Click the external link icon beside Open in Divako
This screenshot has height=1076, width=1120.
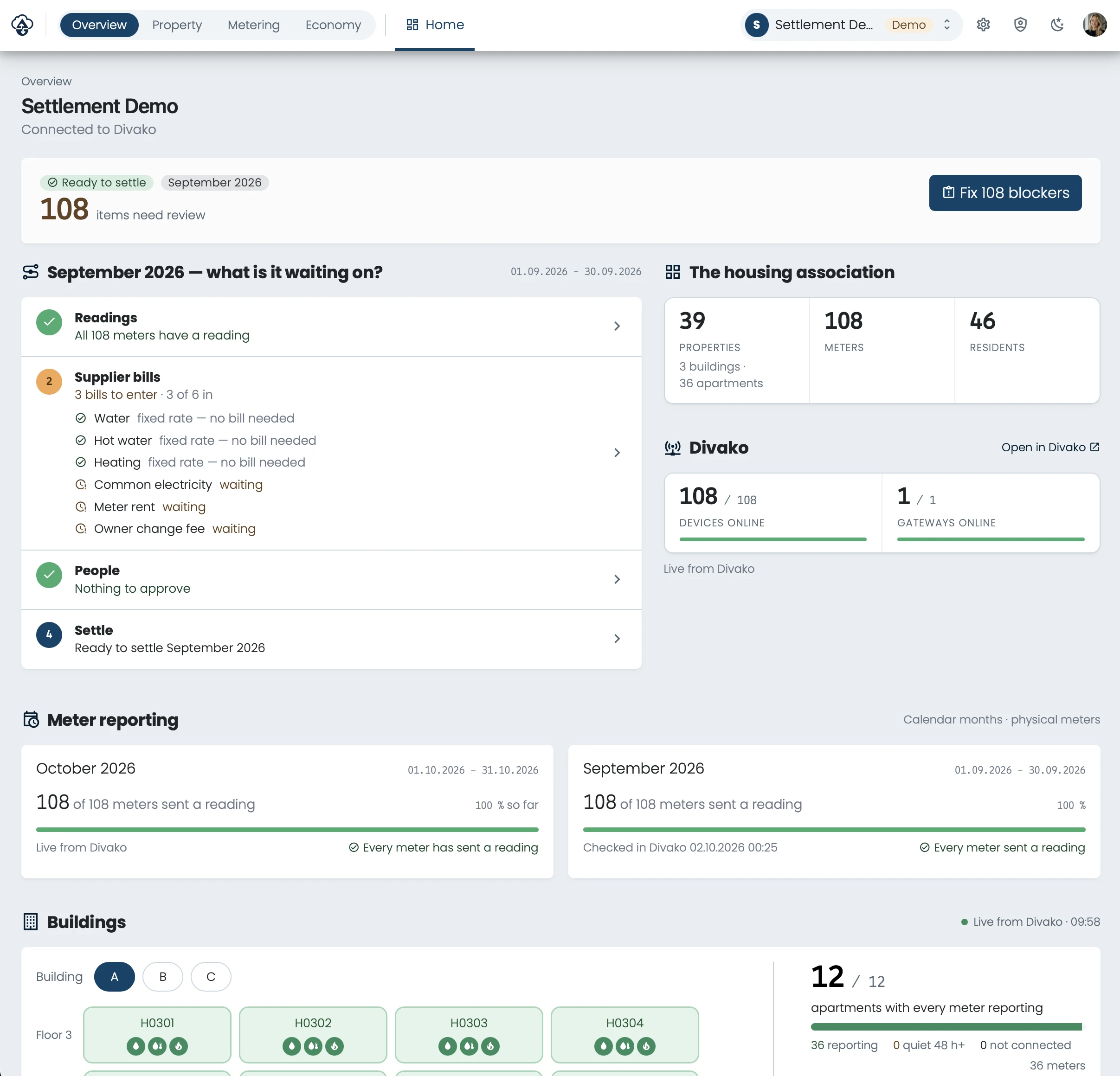[1094, 447]
